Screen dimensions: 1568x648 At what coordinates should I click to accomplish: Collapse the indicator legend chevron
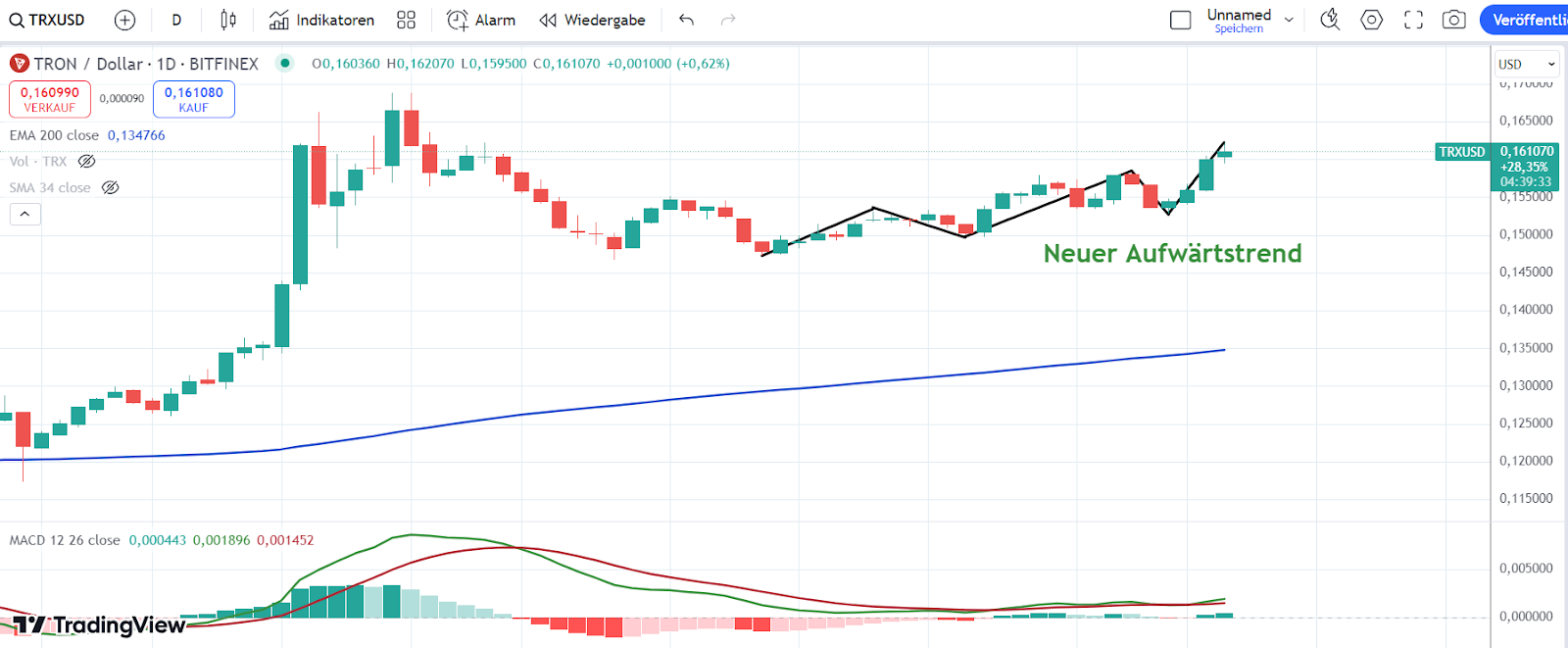click(25, 214)
